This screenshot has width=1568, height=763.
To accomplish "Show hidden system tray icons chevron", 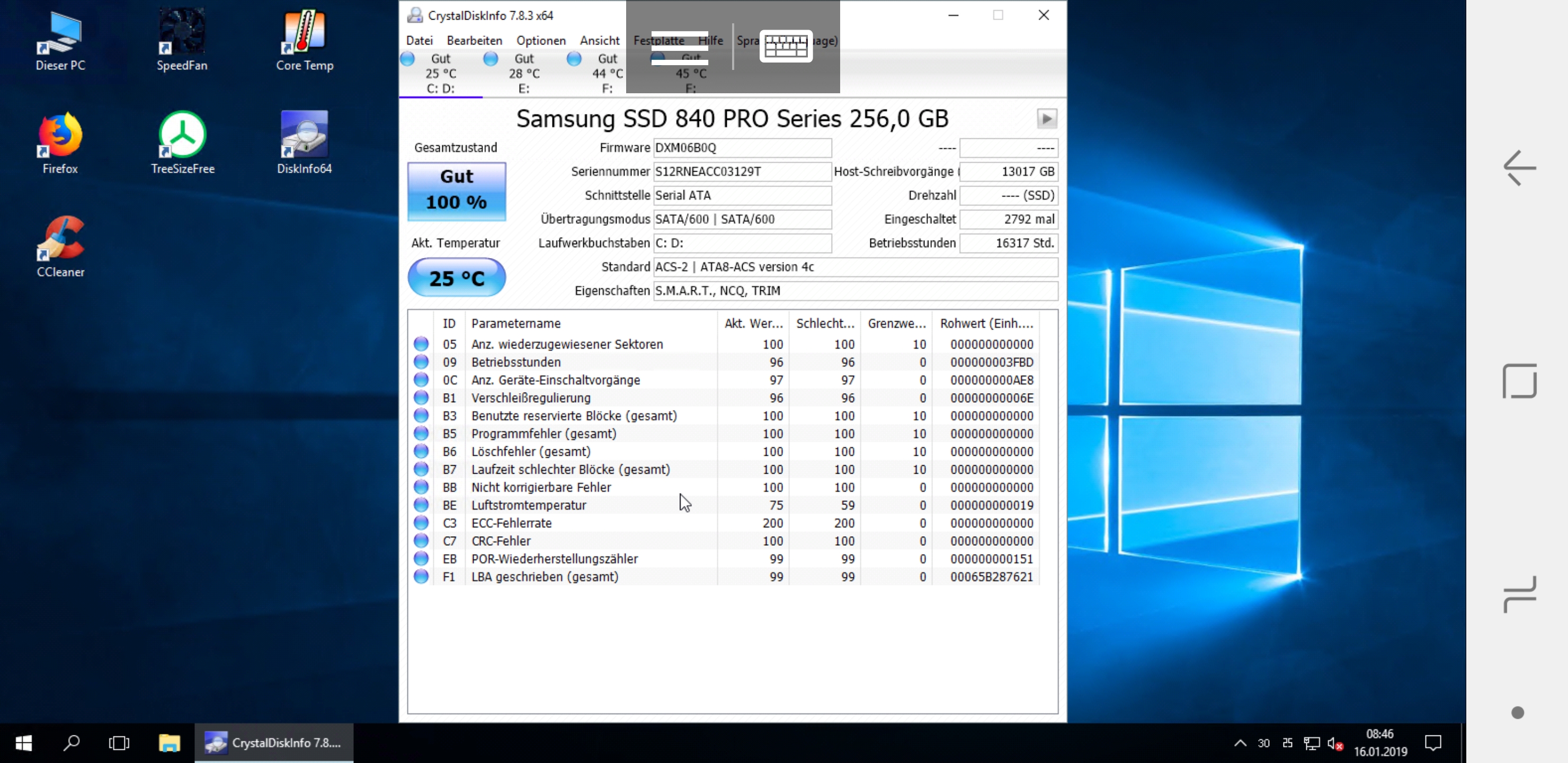I will 1240,743.
